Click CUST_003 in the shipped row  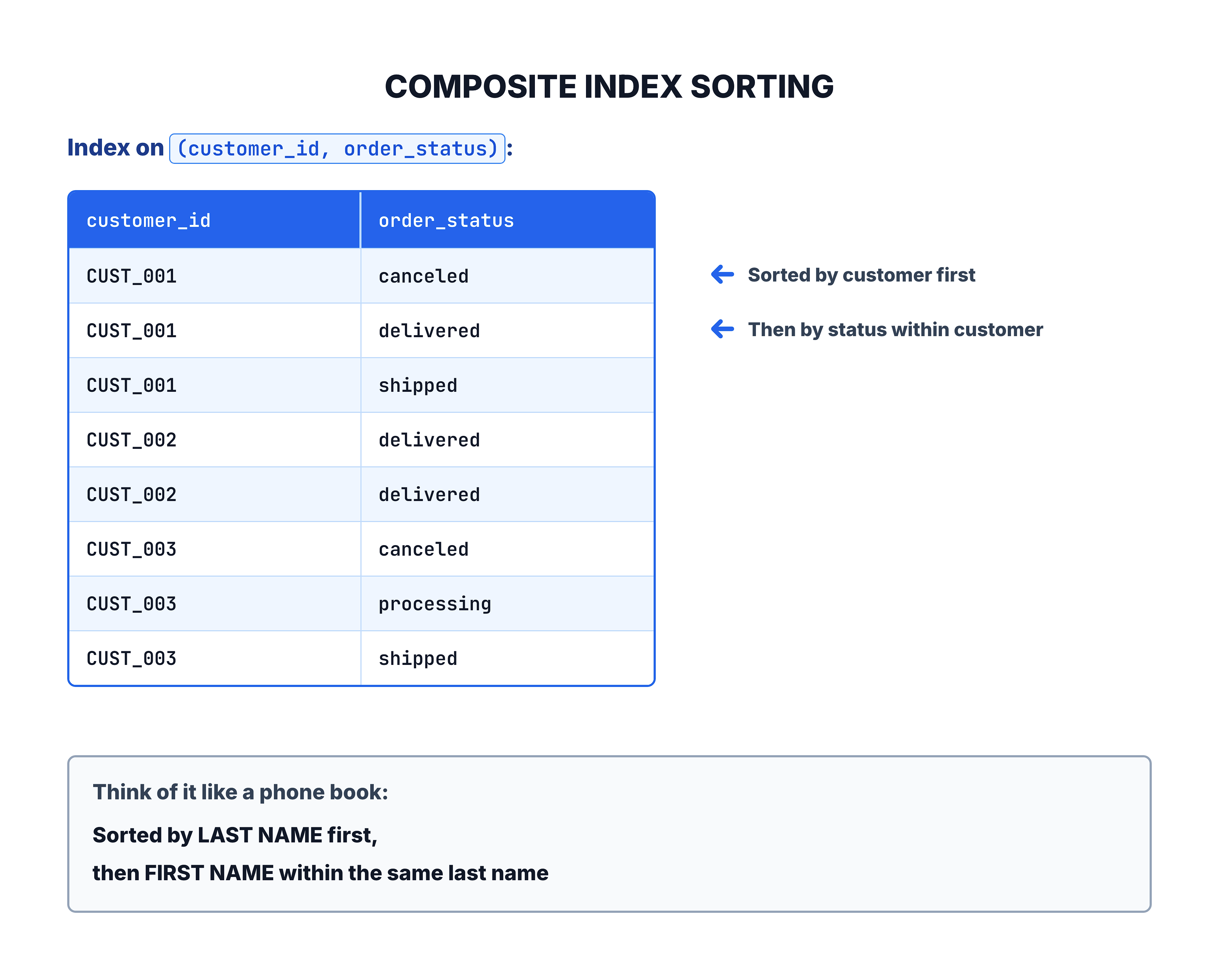[131, 659]
